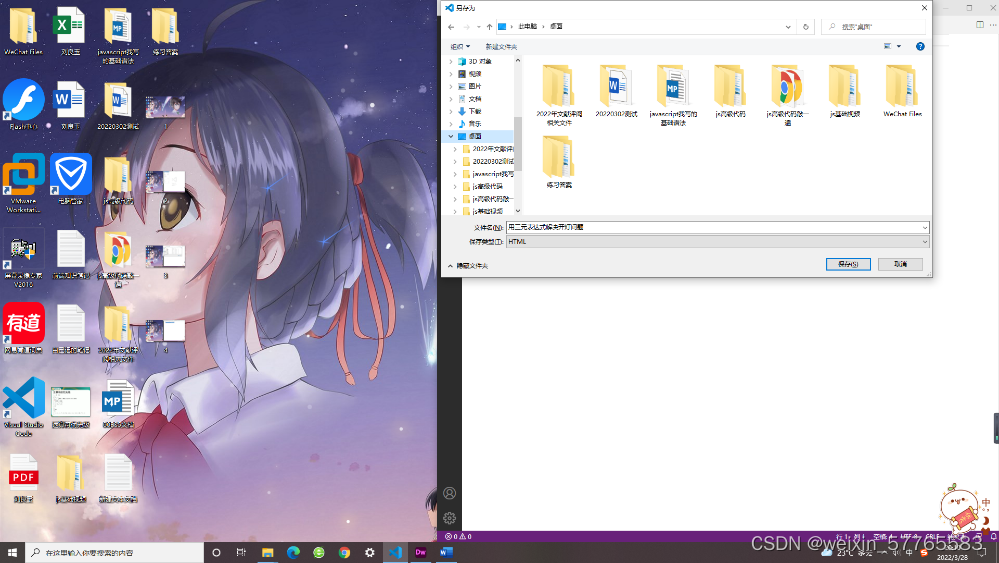This screenshot has width=999, height=563.
Task: Select 视频 in the navigation tree
Action: (475, 74)
